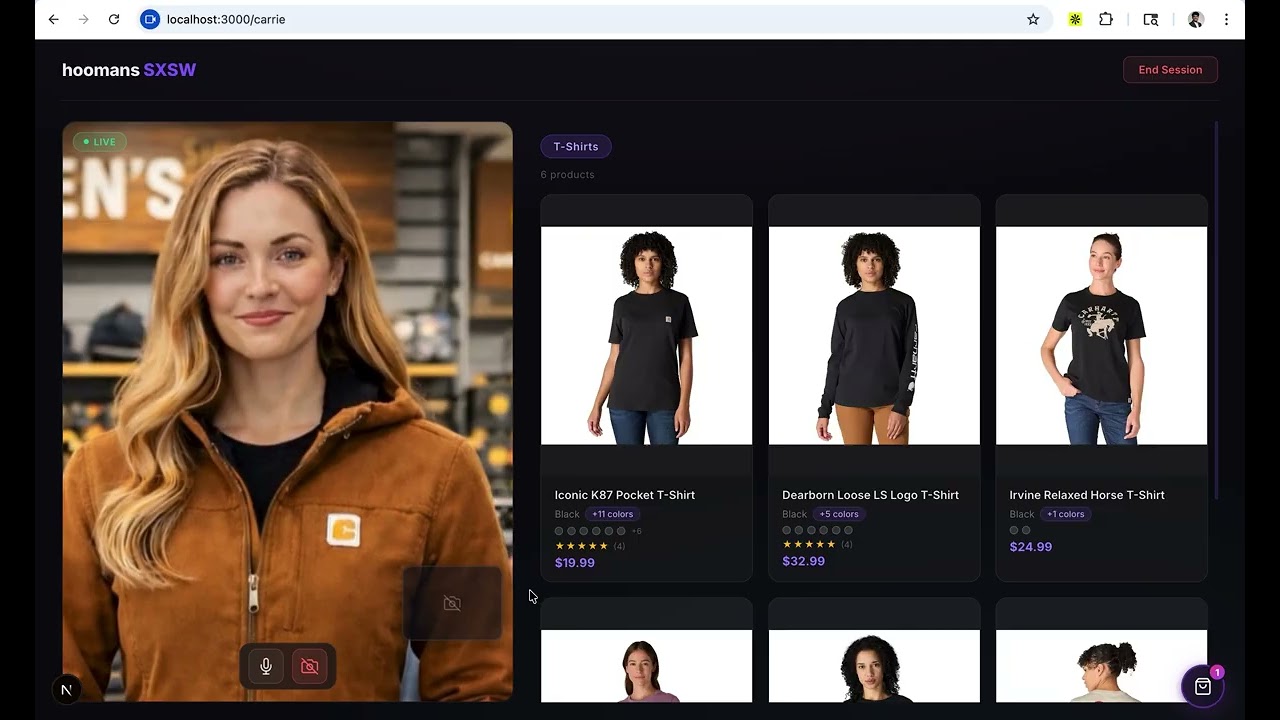Open the Extensions puzzle menu
Viewport: 1280px width, 720px height.
click(1106, 19)
